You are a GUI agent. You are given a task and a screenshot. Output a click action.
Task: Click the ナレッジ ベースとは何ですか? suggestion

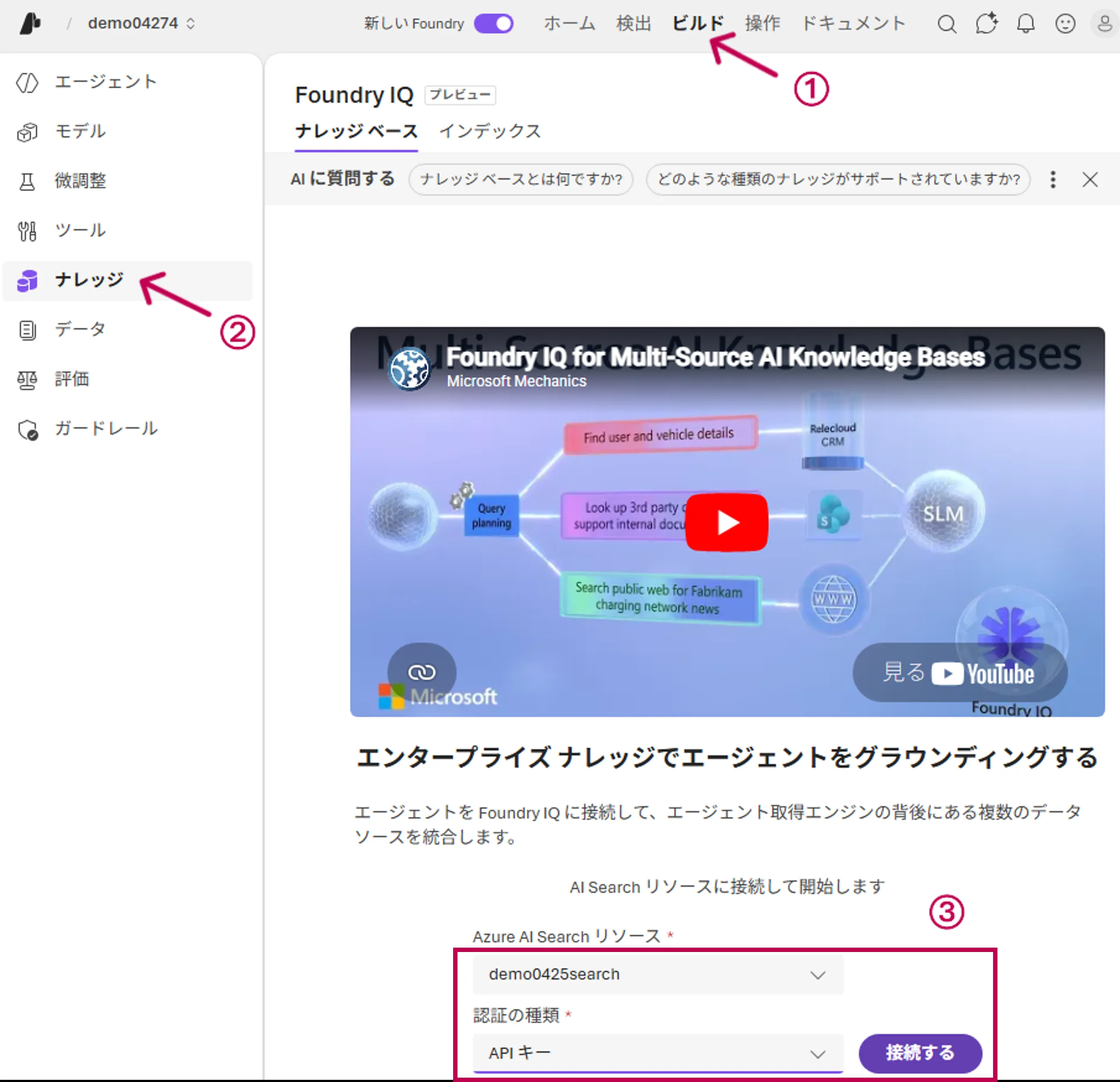click(x=521, y=179)
